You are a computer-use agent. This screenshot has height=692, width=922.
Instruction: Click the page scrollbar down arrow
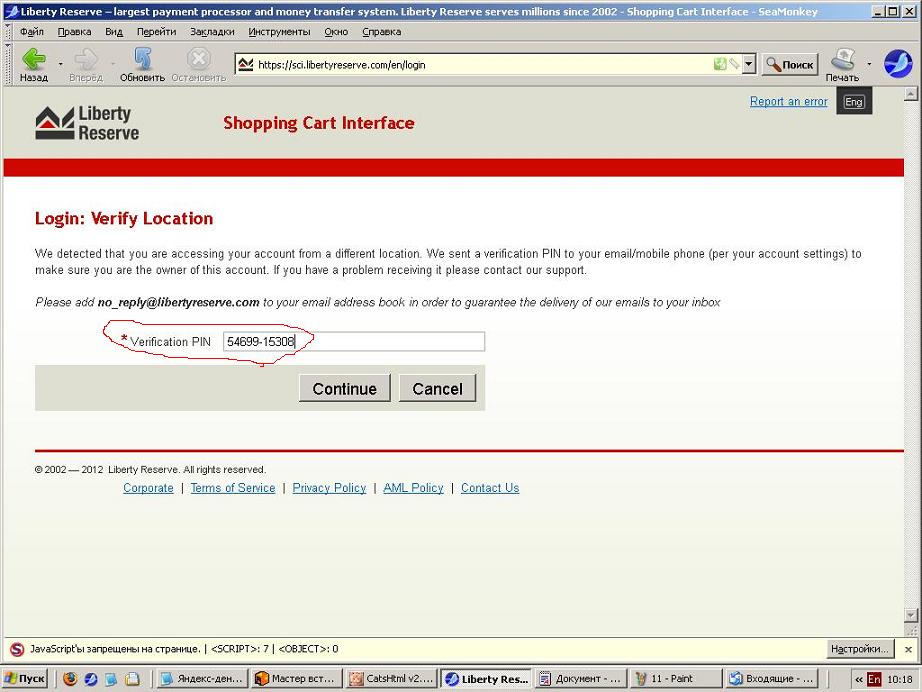[911, 616]
